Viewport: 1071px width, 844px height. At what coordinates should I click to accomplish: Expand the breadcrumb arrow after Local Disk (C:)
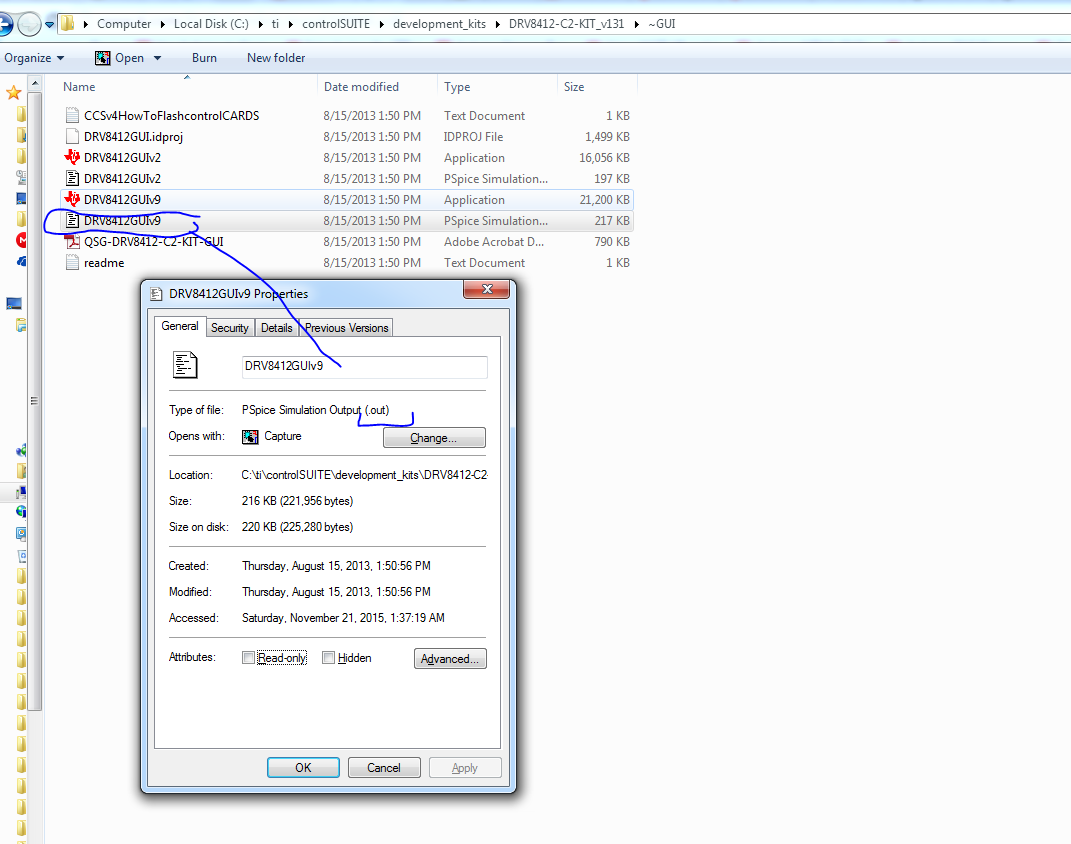pos(260,24)
